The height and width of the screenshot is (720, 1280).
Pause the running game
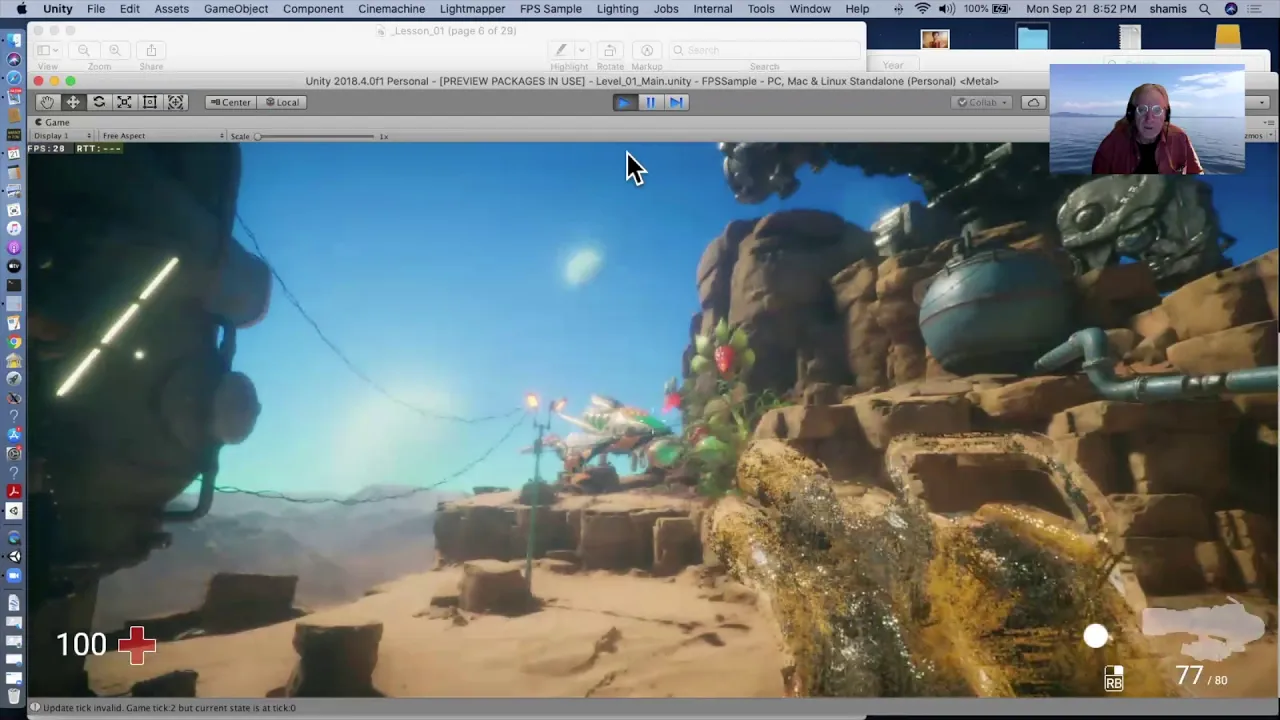(x=650, y=102)
